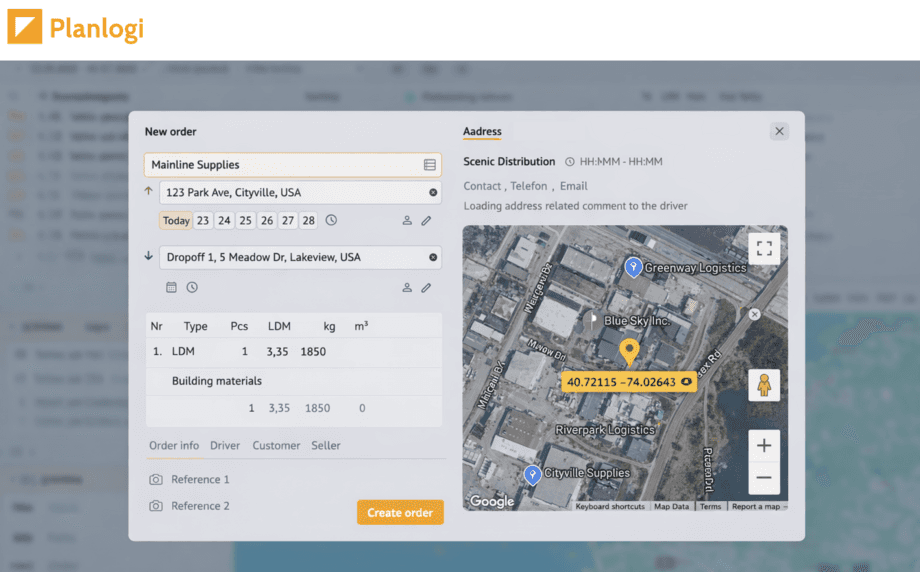Click the Greenway Logistics map pin
The image size is (920, 572).
click(x=633, y=267)
